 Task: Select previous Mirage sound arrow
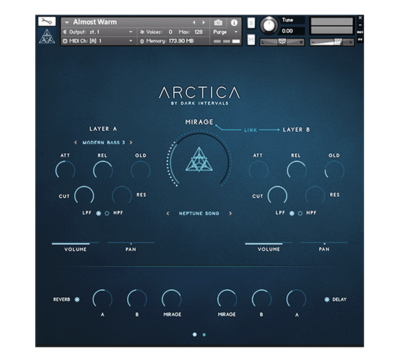coord(168,213)
